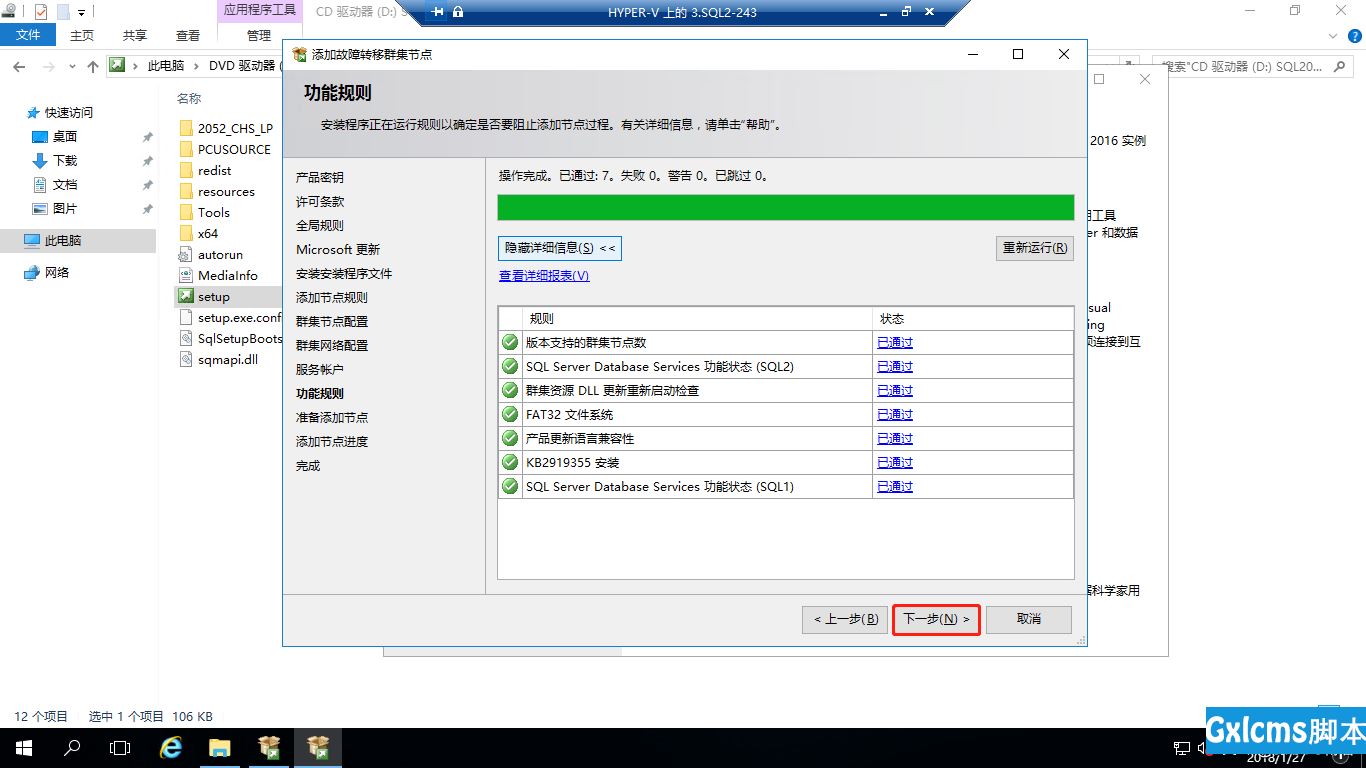Image resolution: width=1366 pixels, height=768 pixels.
Task: Click the 服务帐户 step in wizard sidebar
Action: (x=320, y=369)
